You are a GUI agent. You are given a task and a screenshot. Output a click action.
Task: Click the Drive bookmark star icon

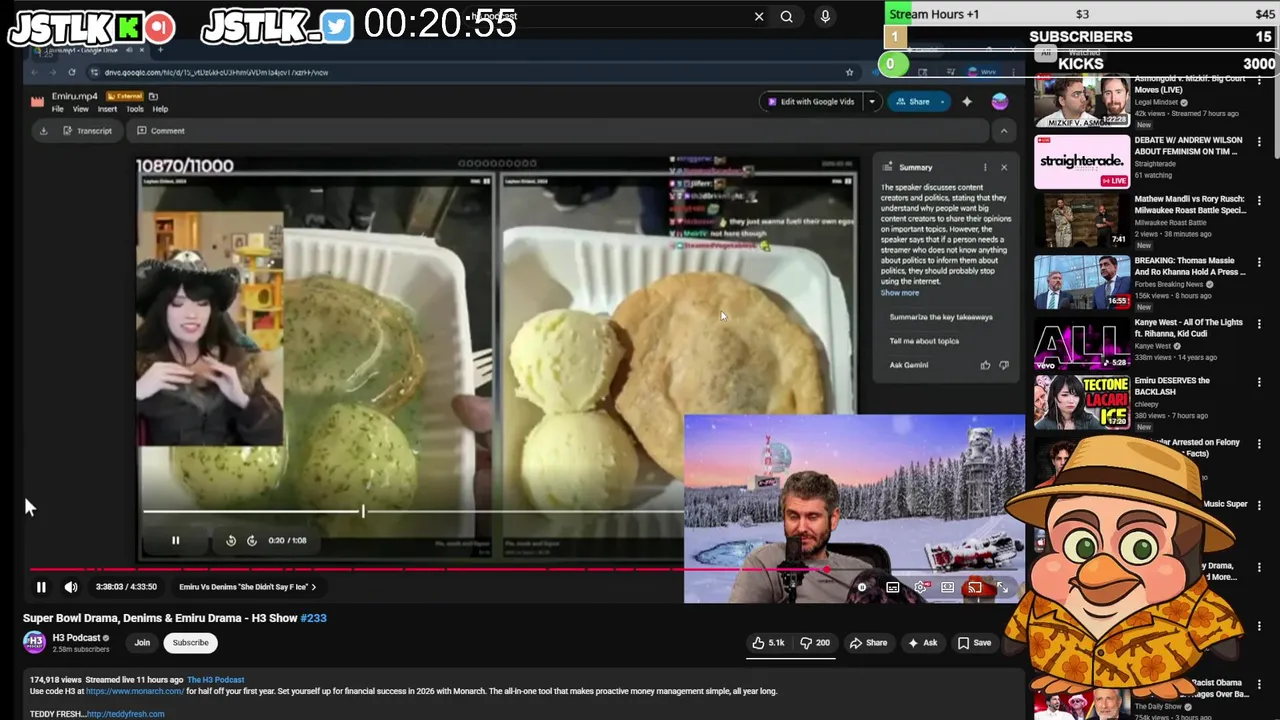[850, 72]
